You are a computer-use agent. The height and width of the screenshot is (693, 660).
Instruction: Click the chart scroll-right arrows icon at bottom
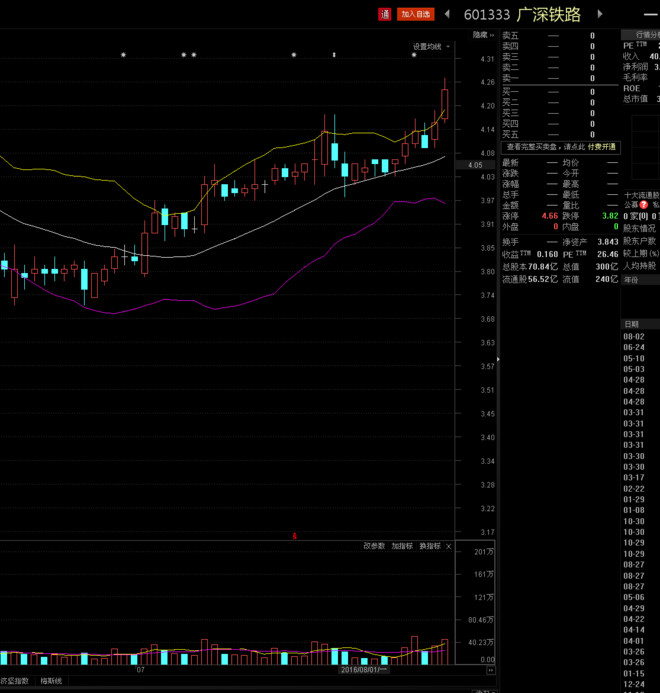[491, 670]
